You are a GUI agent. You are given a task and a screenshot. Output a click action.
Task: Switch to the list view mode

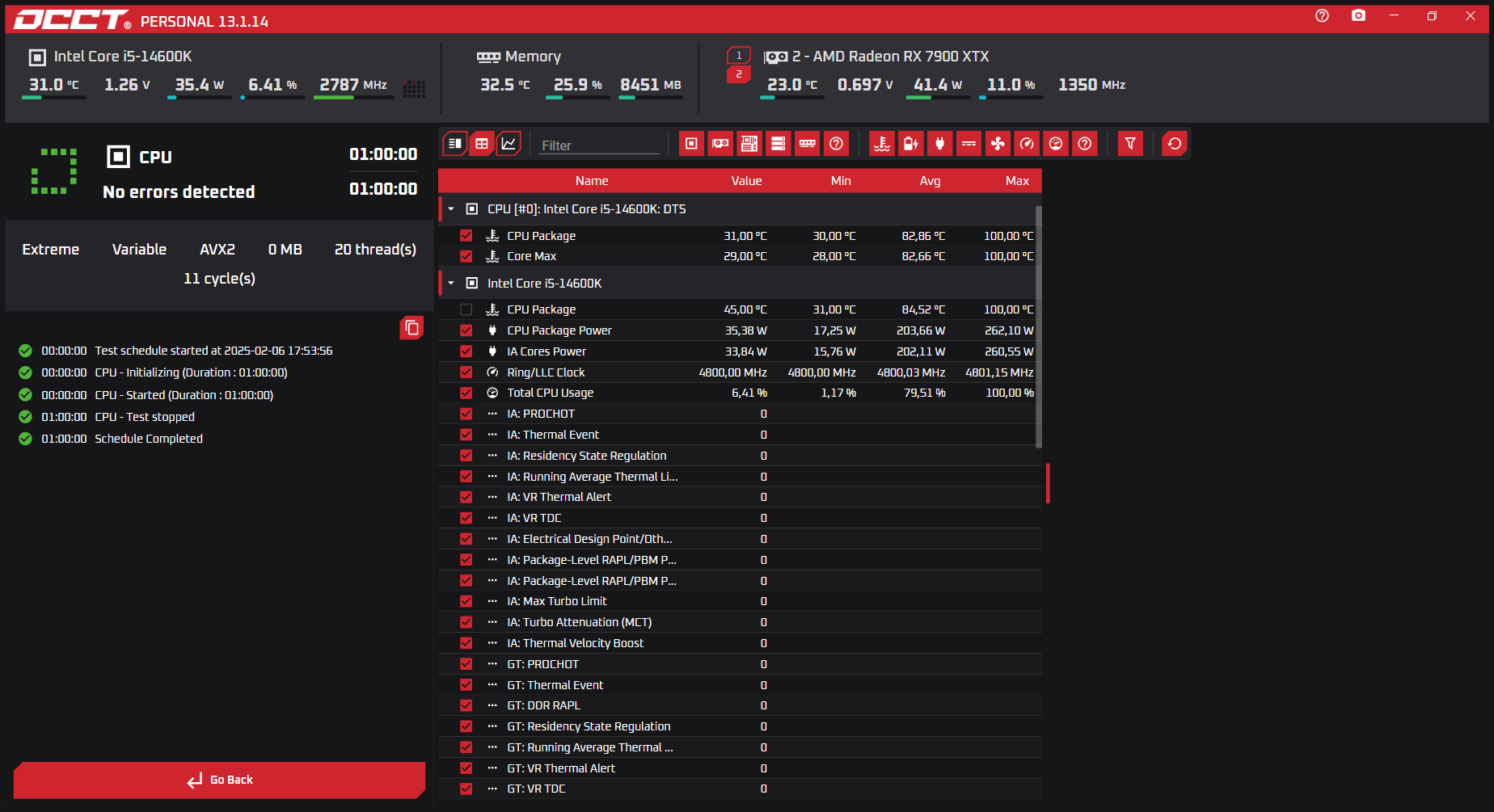point(455,144)
